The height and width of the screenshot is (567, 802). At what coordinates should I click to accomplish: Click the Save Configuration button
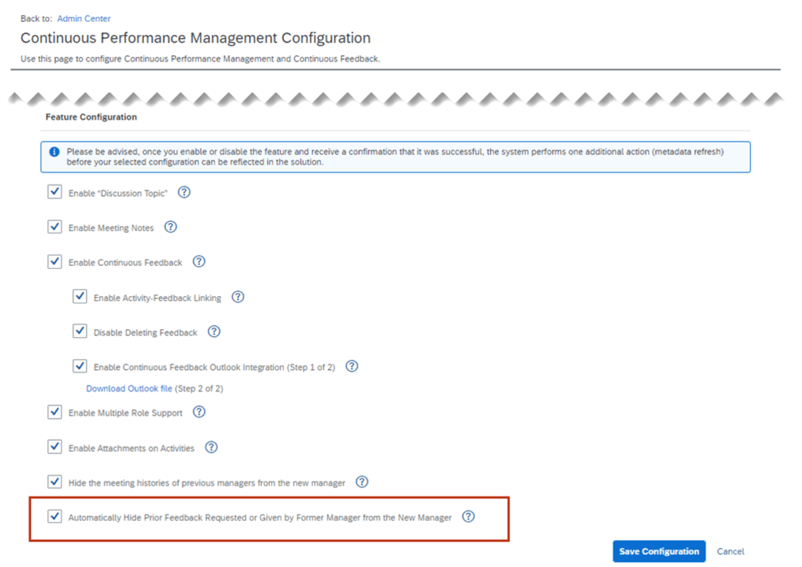[659, 551]
